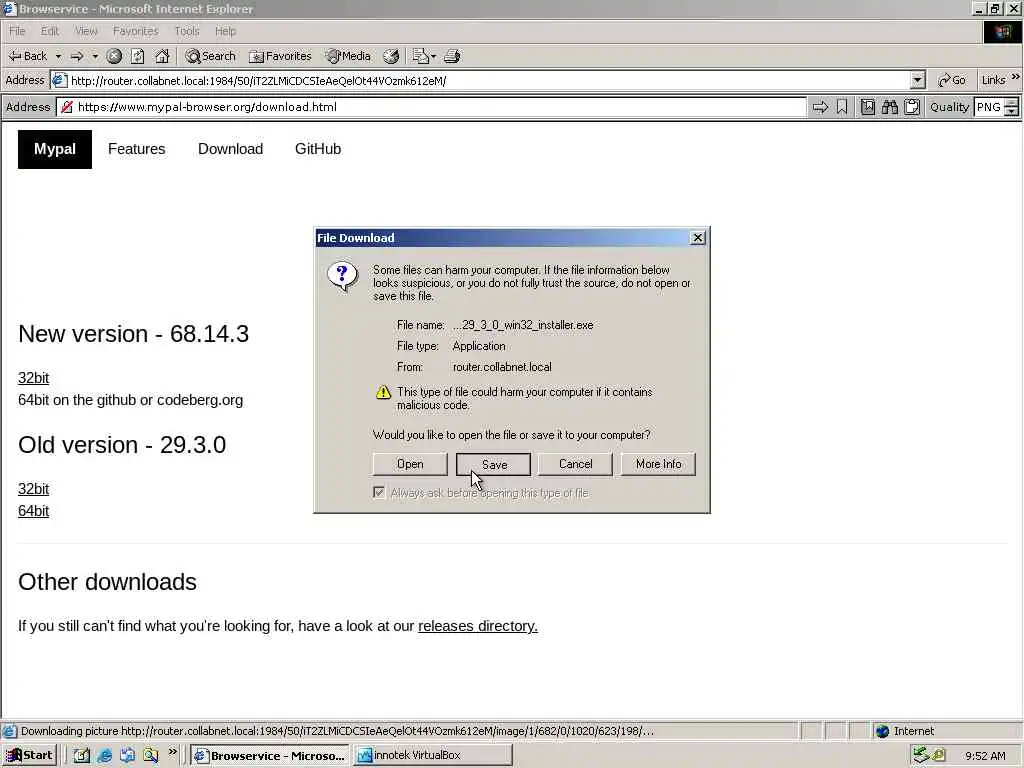Viewport: 1024px width, 768px height.
Task: Open the View menu
Action: [x=86, y=31]
